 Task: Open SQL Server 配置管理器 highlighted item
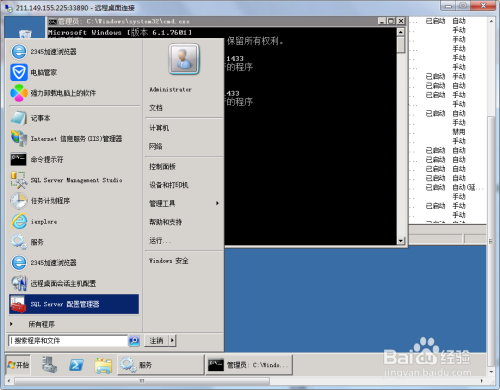tap(74, 304)
